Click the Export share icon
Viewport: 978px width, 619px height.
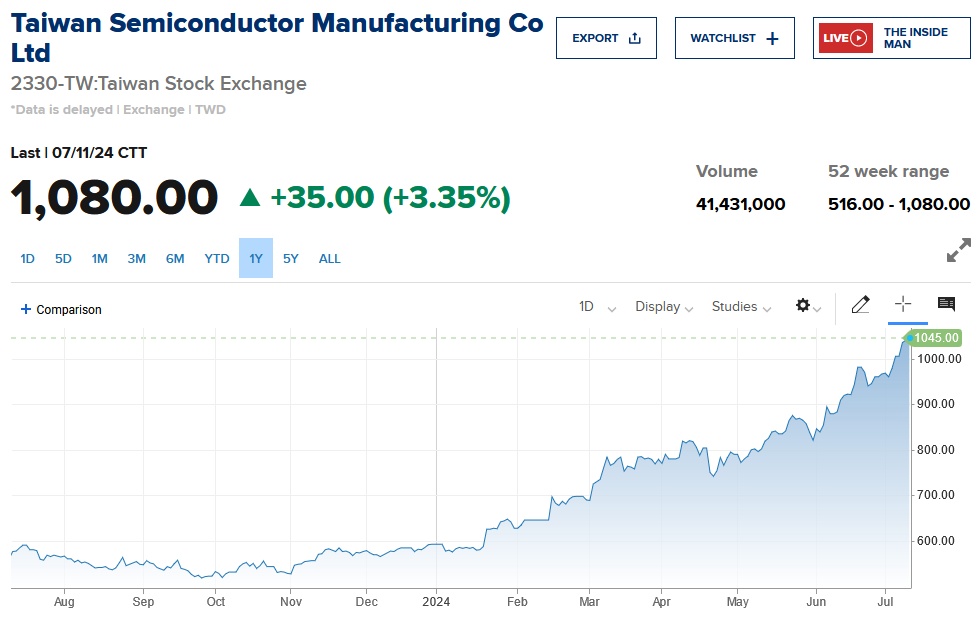point(634,38)
